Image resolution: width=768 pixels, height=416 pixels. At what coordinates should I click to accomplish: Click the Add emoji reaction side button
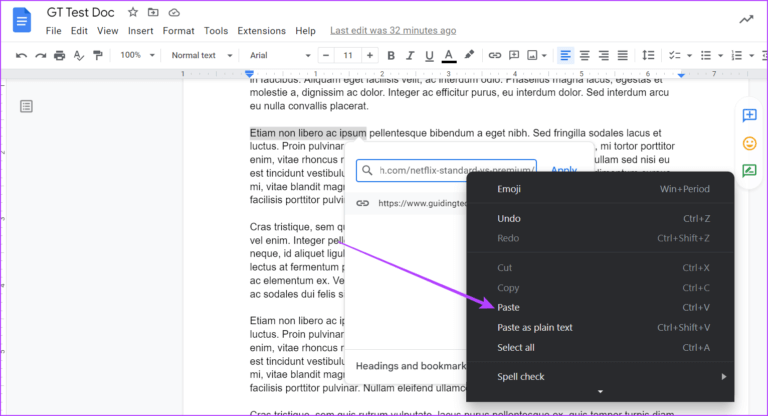click(748, 143)
